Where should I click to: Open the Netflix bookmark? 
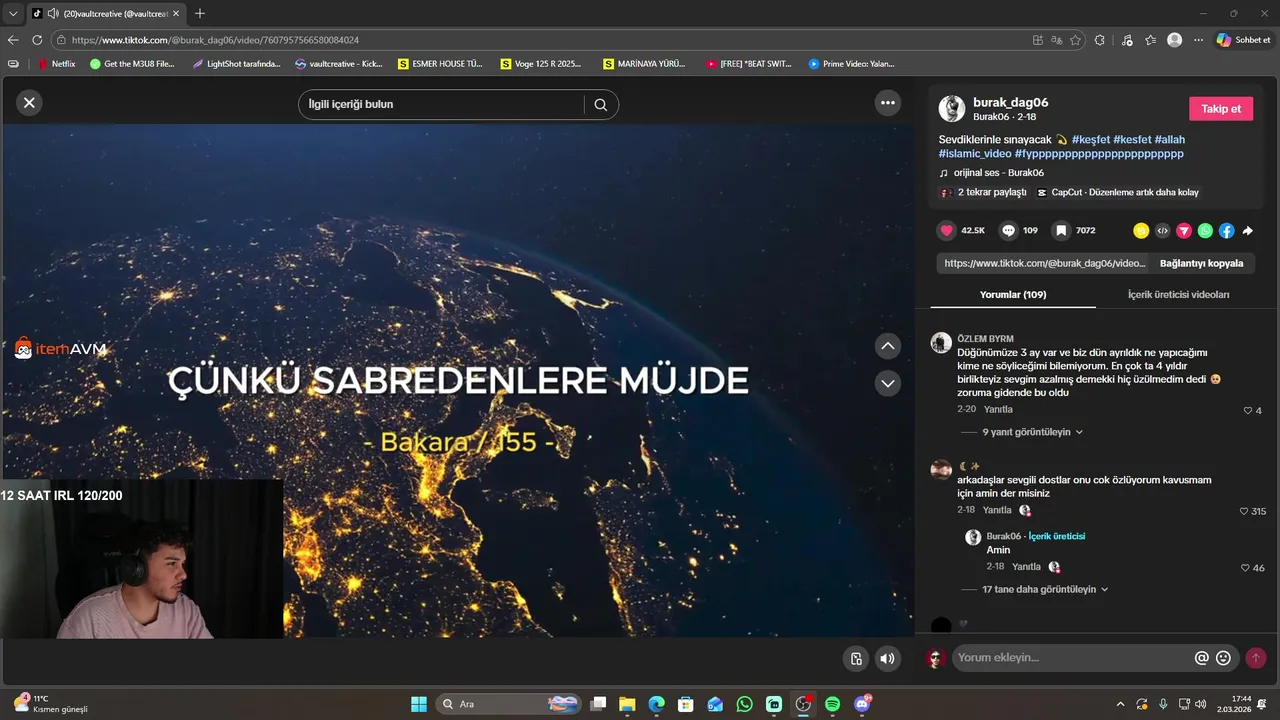coord(56,64)
